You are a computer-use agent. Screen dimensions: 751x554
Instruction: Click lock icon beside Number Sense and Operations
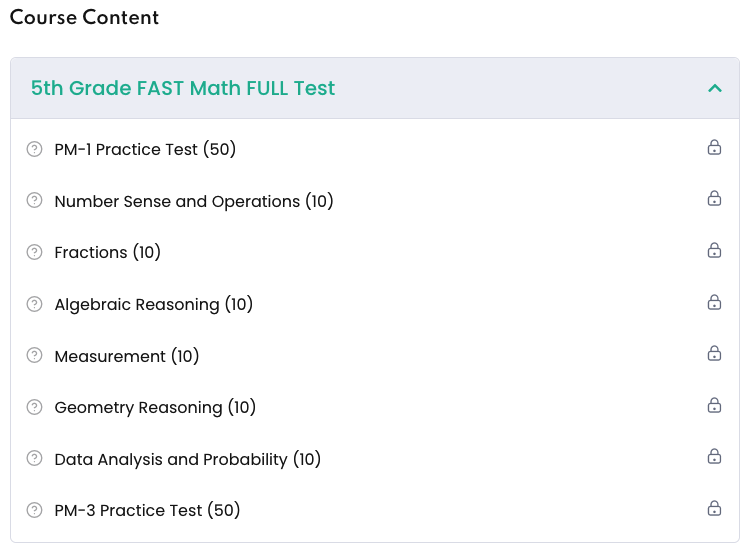(x=714, y=199)
